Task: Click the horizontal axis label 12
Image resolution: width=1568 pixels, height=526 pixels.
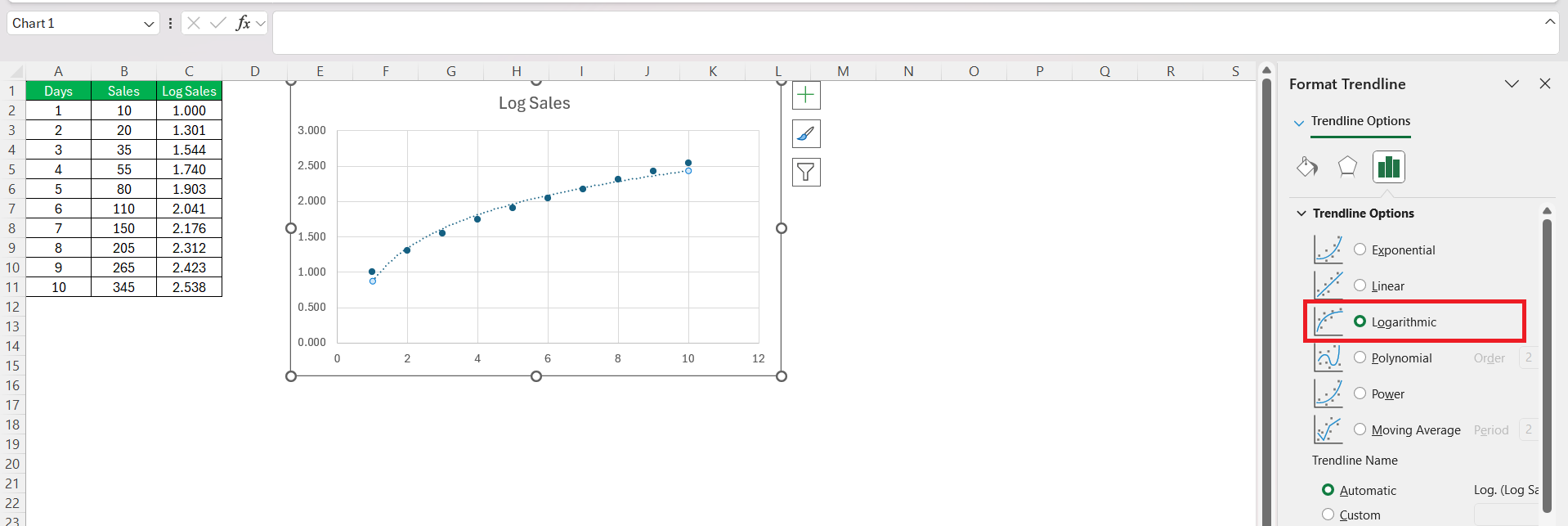Action: click(759, 358)
